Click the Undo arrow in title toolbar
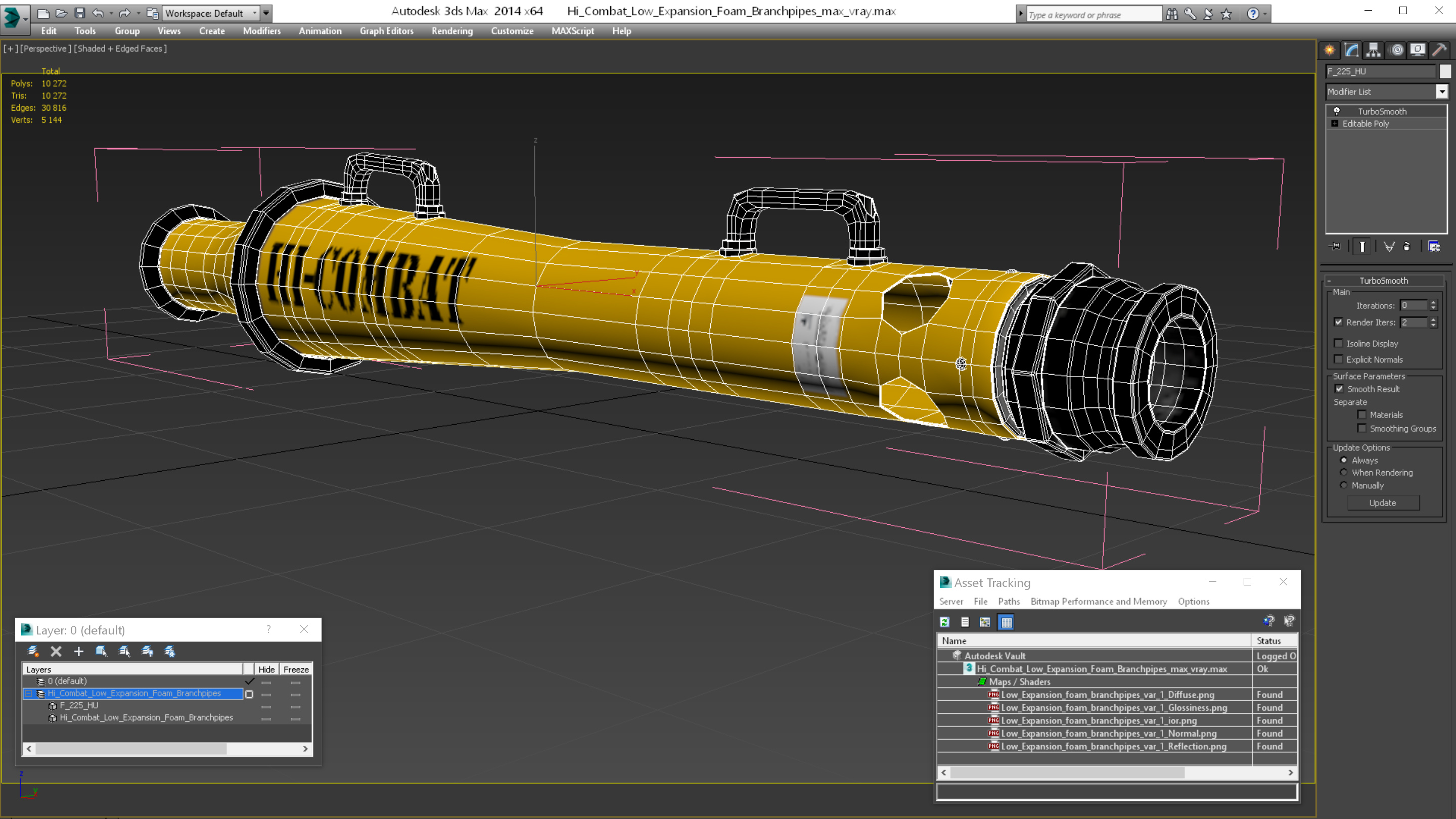1456x819 pixels. (99, 13)
